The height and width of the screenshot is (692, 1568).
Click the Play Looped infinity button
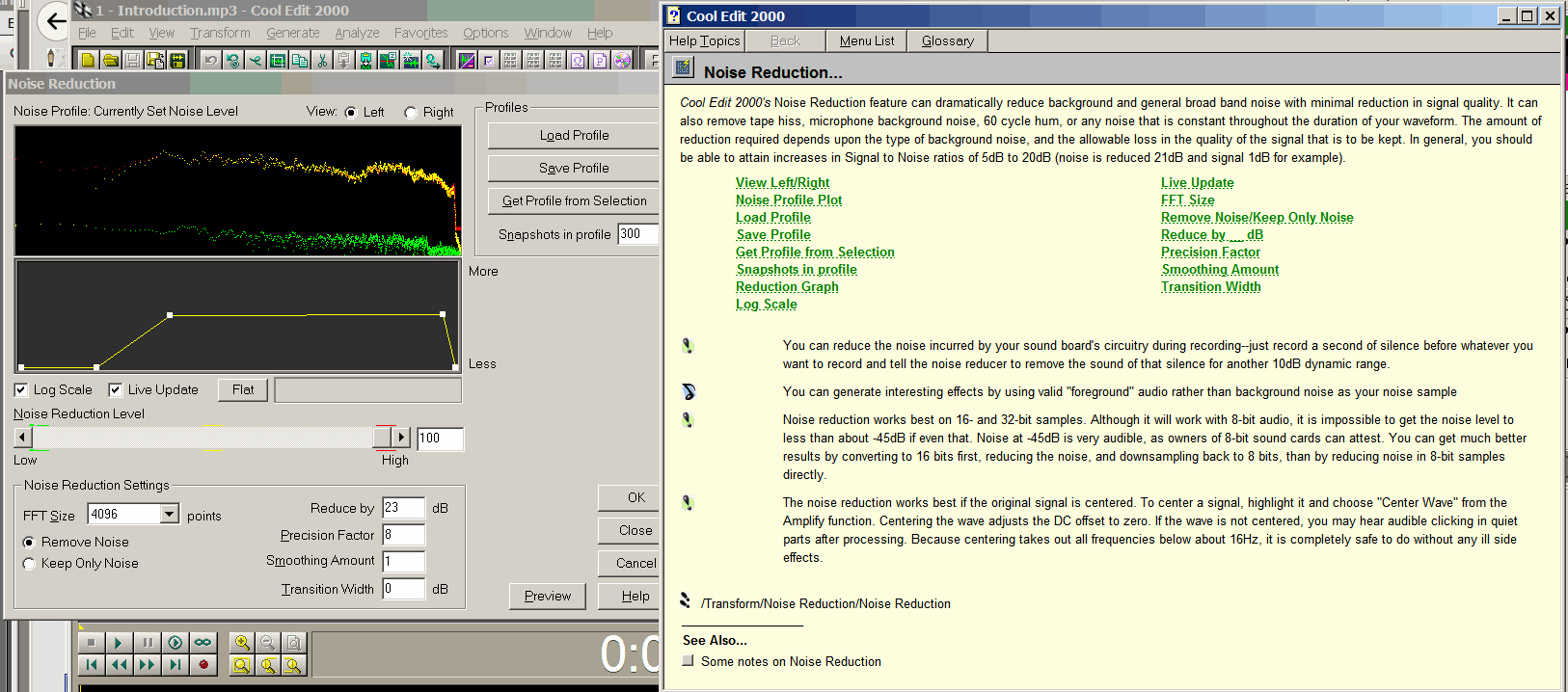[x=203, y=642]
